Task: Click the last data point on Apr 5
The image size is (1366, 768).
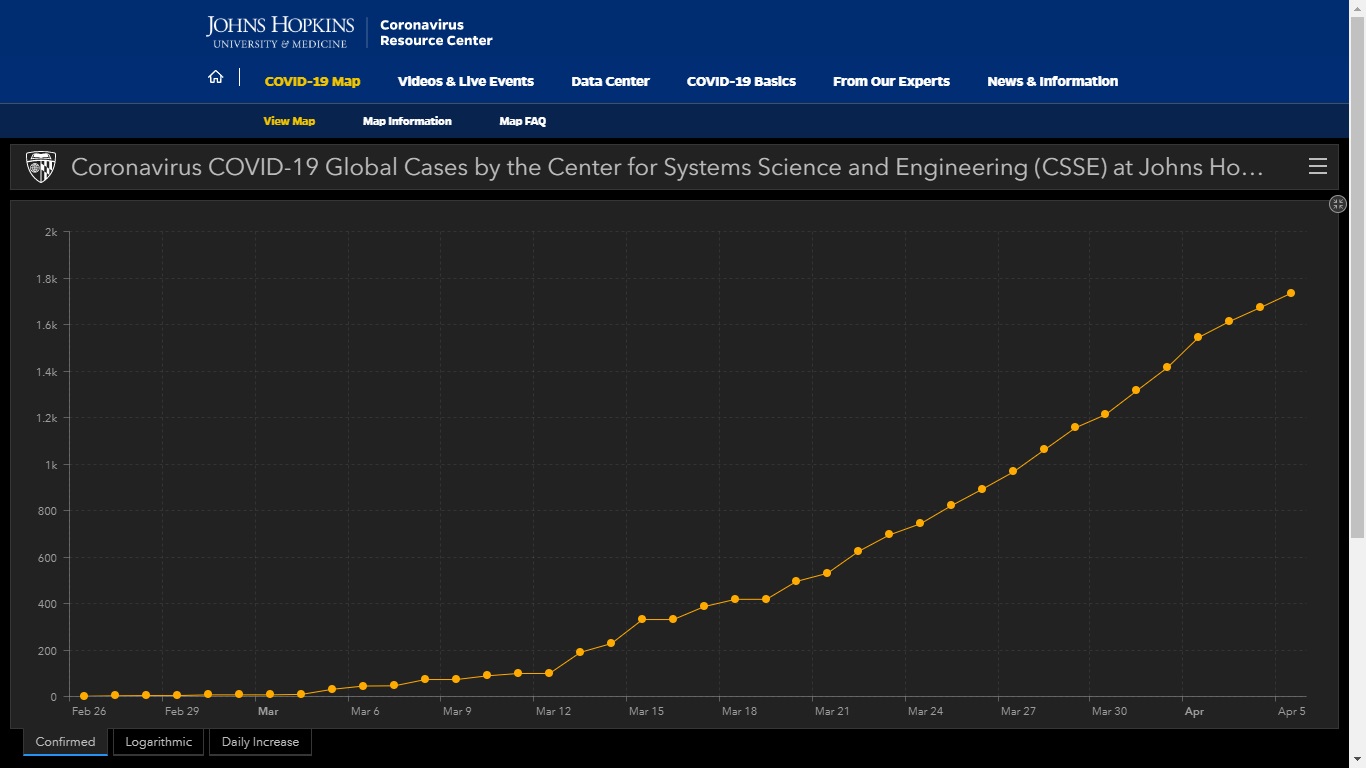Action: pos(1291,293)
